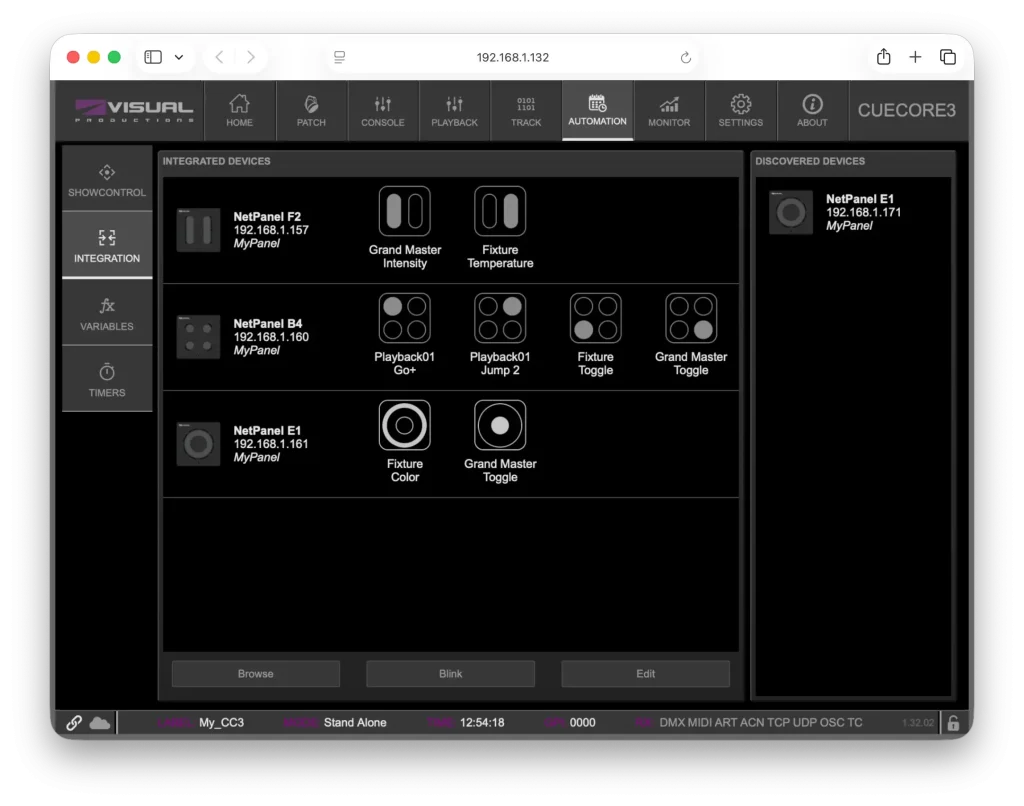
Task: Open Safari sidebar dropdown chevron
Action: coord(179,57)
